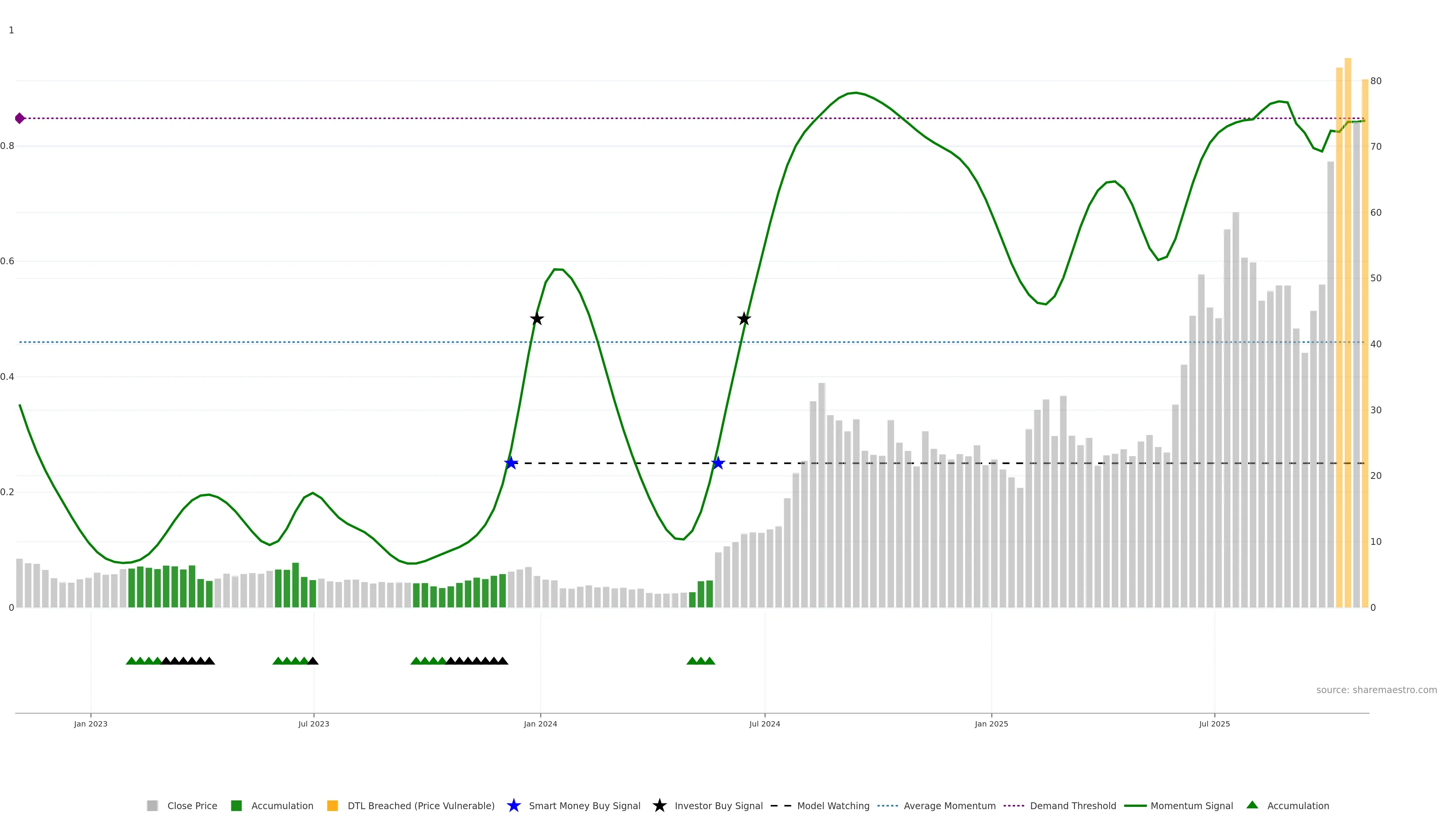
Task: Hide the Momentum Signal legend entry
Action: [x=1191, y=806]
